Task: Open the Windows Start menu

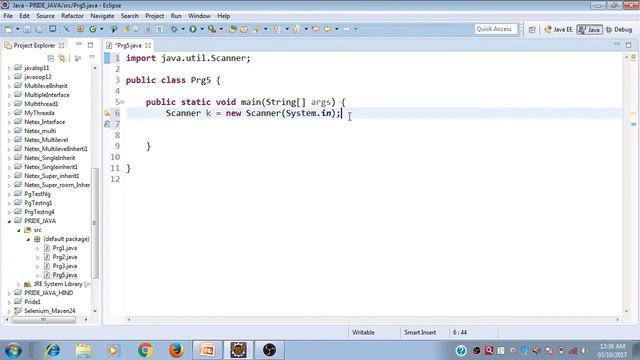Action: (x=13, y=351)
